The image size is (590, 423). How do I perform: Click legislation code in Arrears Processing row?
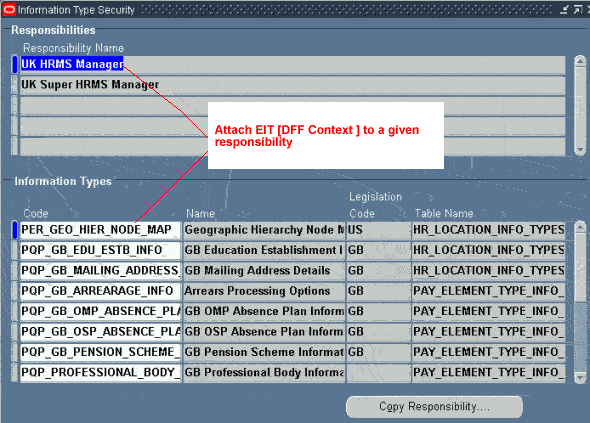tap(378, 291)
